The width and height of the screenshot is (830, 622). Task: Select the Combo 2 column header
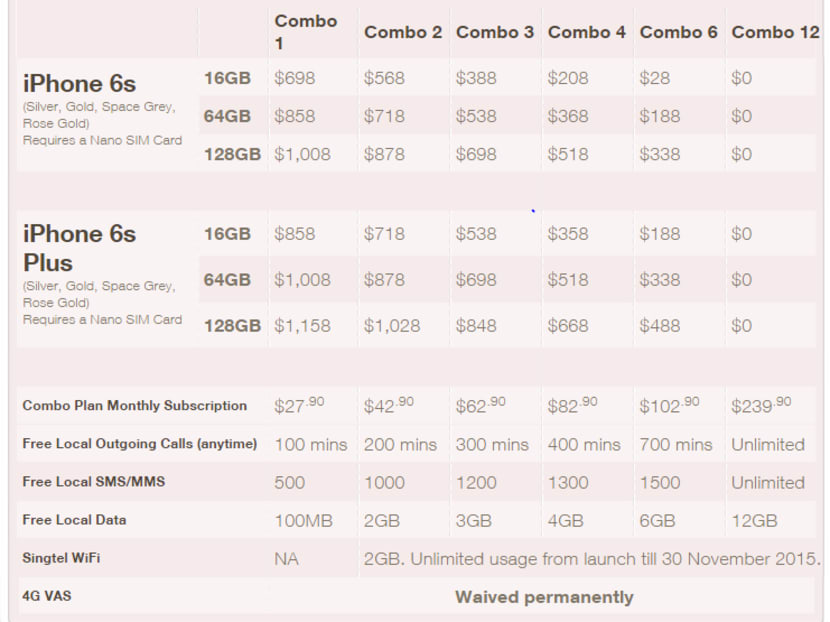pyautogui.click(x=402, y=32)
